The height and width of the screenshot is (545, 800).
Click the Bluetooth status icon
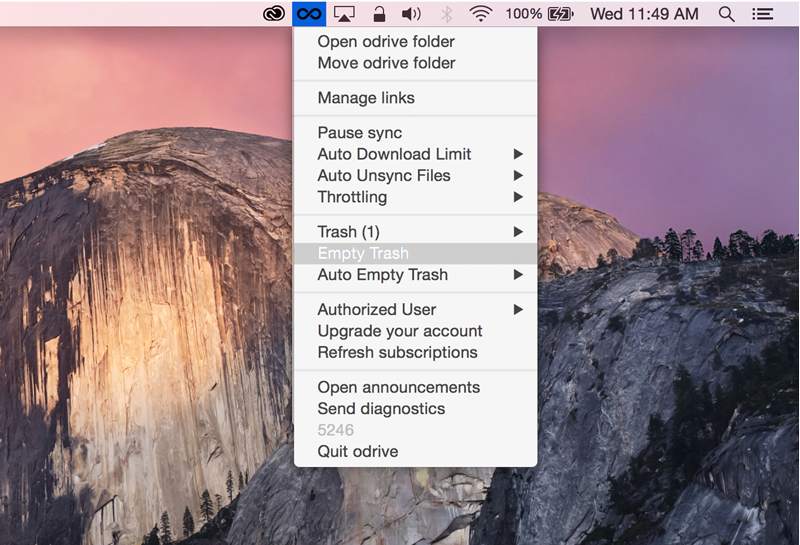coord(447,14)
